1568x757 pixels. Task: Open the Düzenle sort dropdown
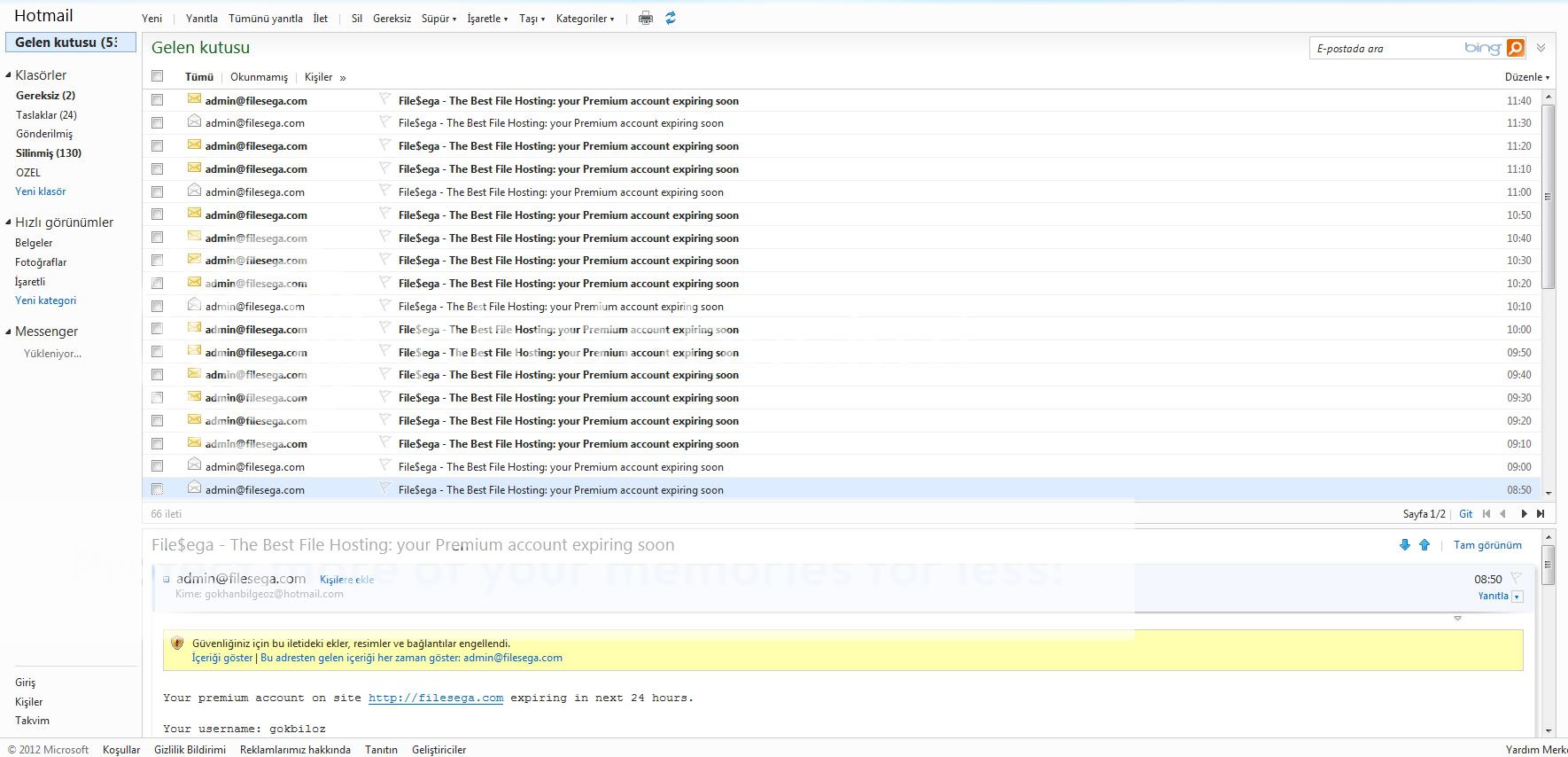(1526, 77)
